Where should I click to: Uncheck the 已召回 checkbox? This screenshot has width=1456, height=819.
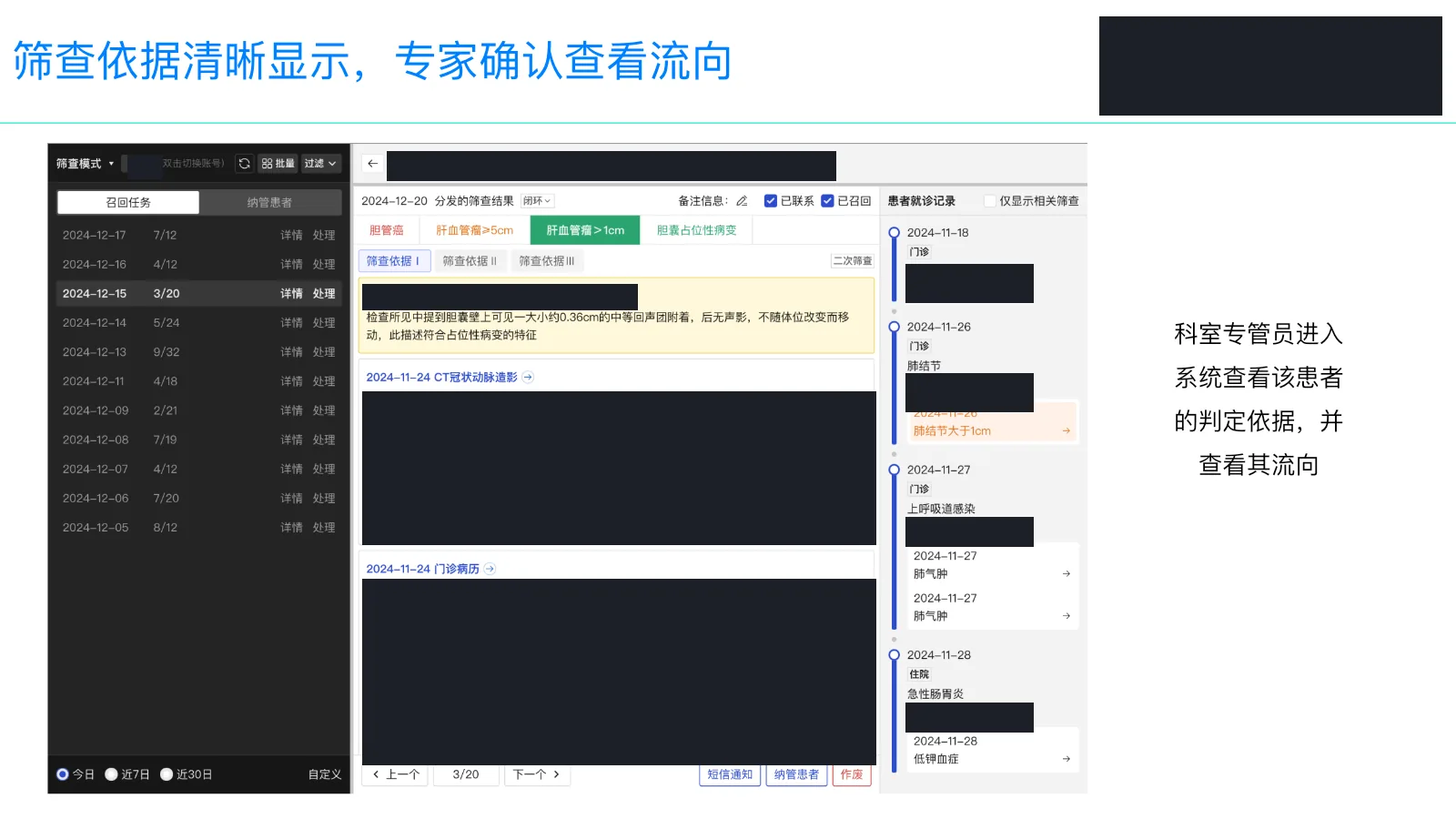(827, 201)
